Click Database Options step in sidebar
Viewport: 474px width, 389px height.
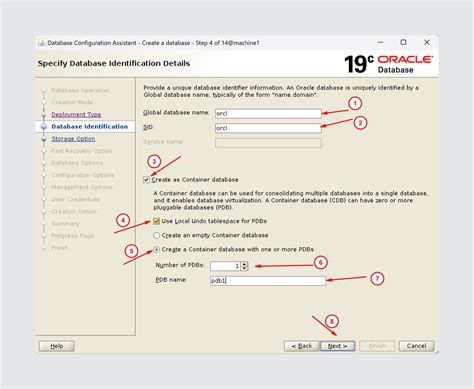tap(77, 163)
